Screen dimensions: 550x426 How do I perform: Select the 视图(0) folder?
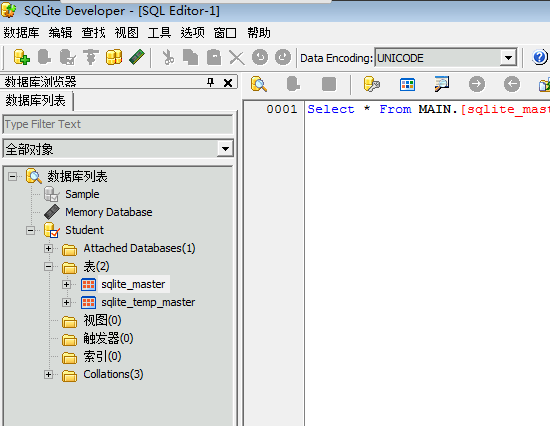[102, 320]
